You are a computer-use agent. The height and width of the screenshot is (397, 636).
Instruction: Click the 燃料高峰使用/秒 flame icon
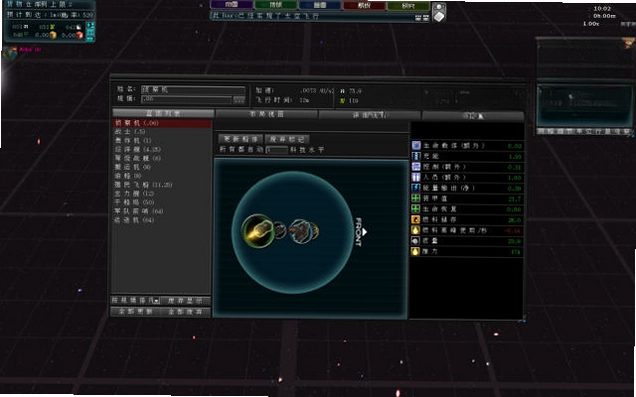click(416, 230)
